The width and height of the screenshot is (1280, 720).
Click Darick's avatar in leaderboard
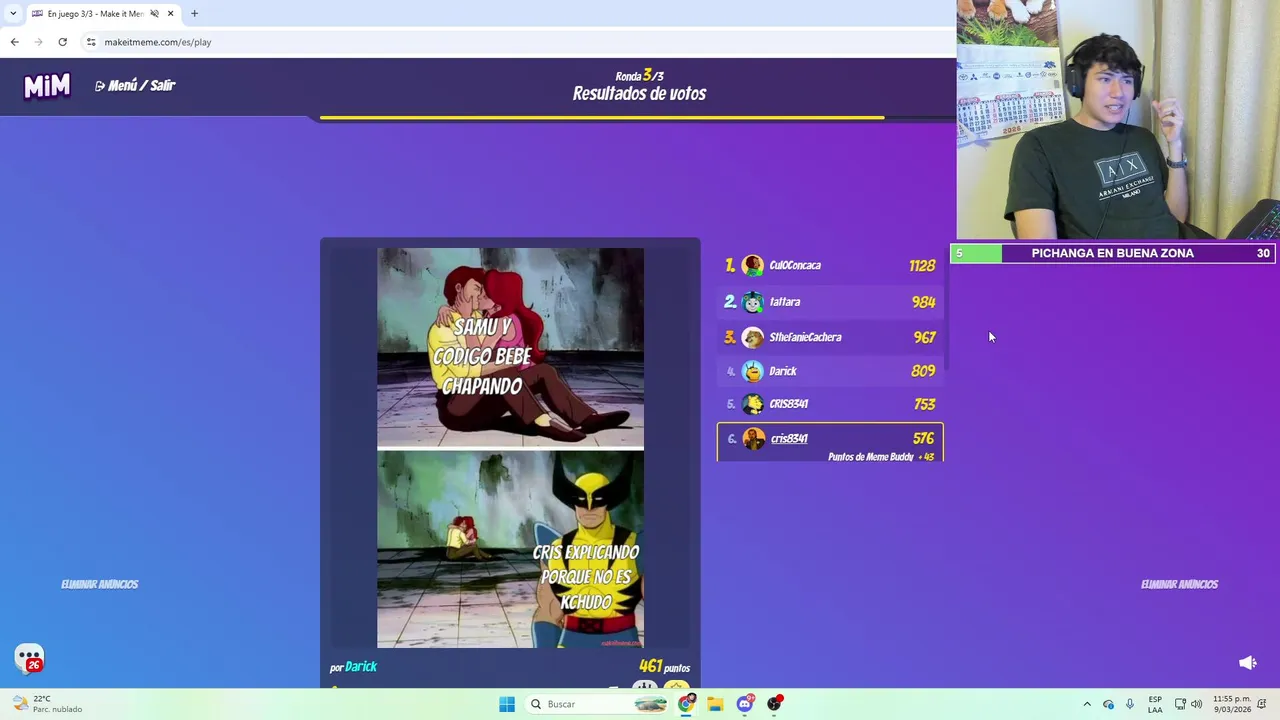[753, 371]
